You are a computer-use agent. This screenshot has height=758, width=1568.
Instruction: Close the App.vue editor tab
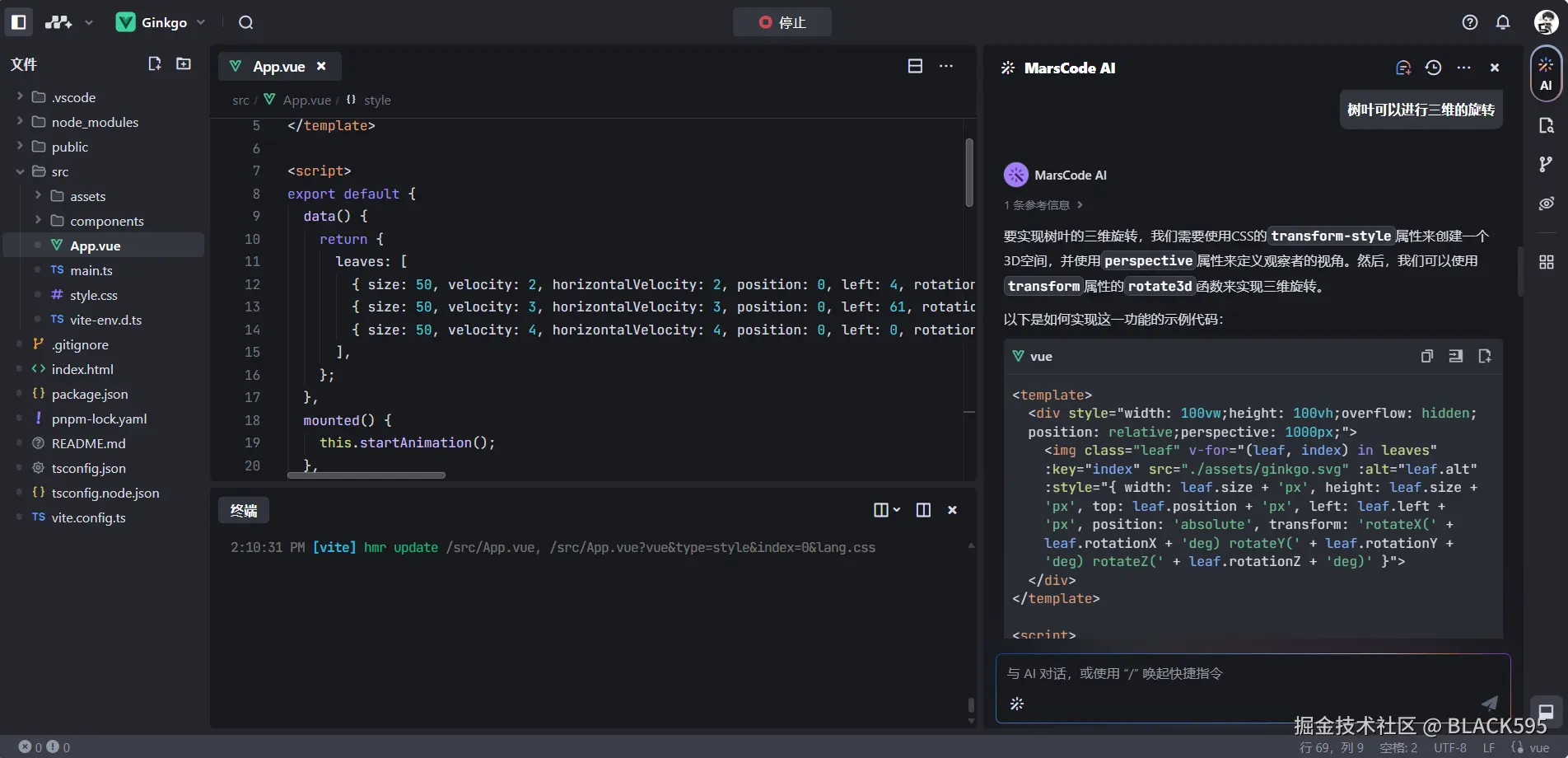tap(321, 67)
